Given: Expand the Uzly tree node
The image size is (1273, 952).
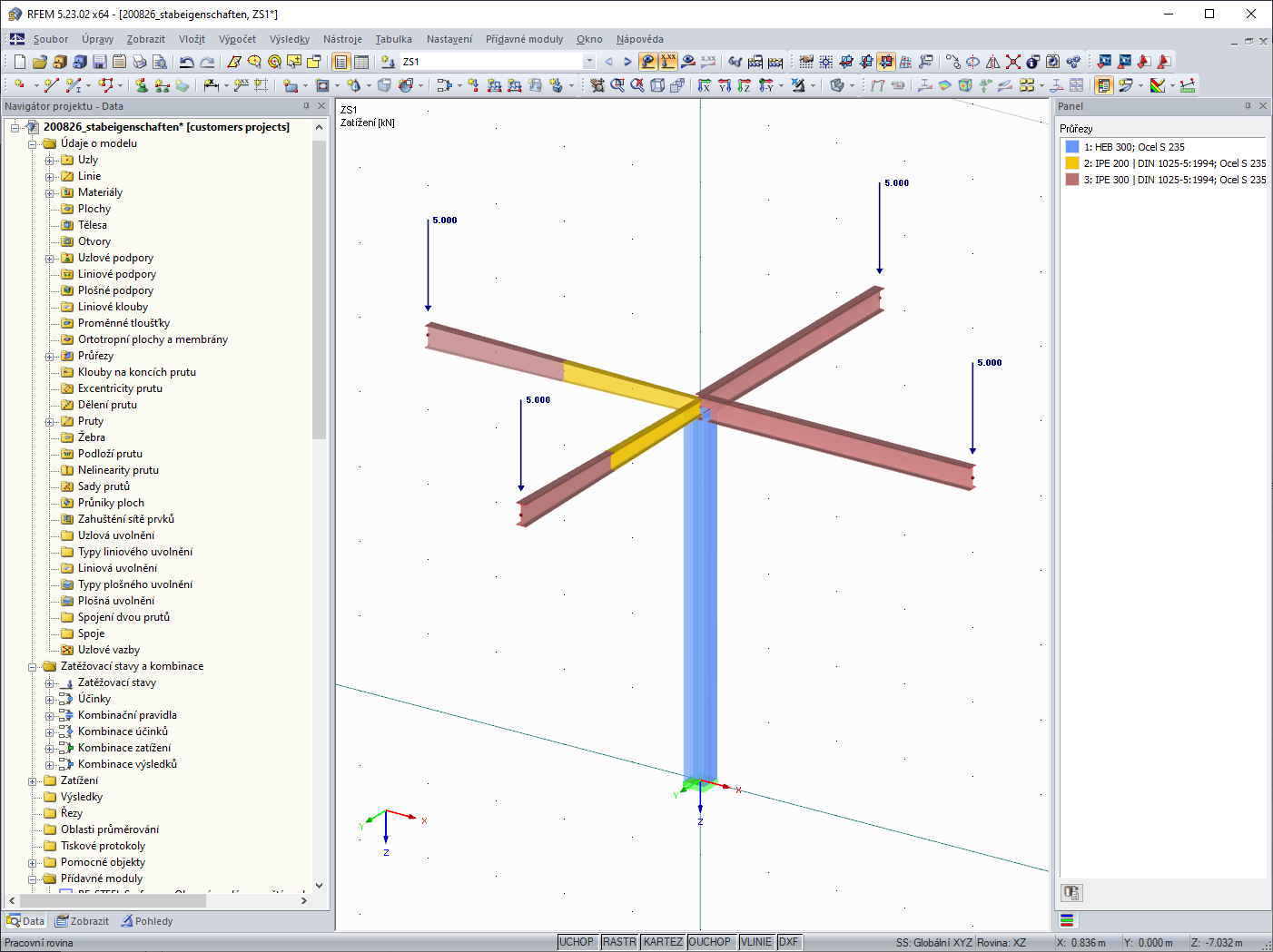Looking at the screenshot, I should [x=50, y=161].
